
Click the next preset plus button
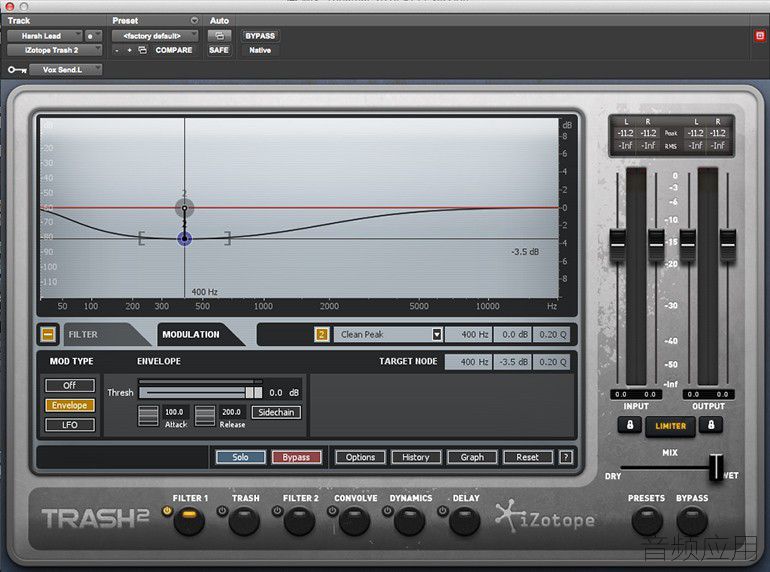[x=129, y=50]
